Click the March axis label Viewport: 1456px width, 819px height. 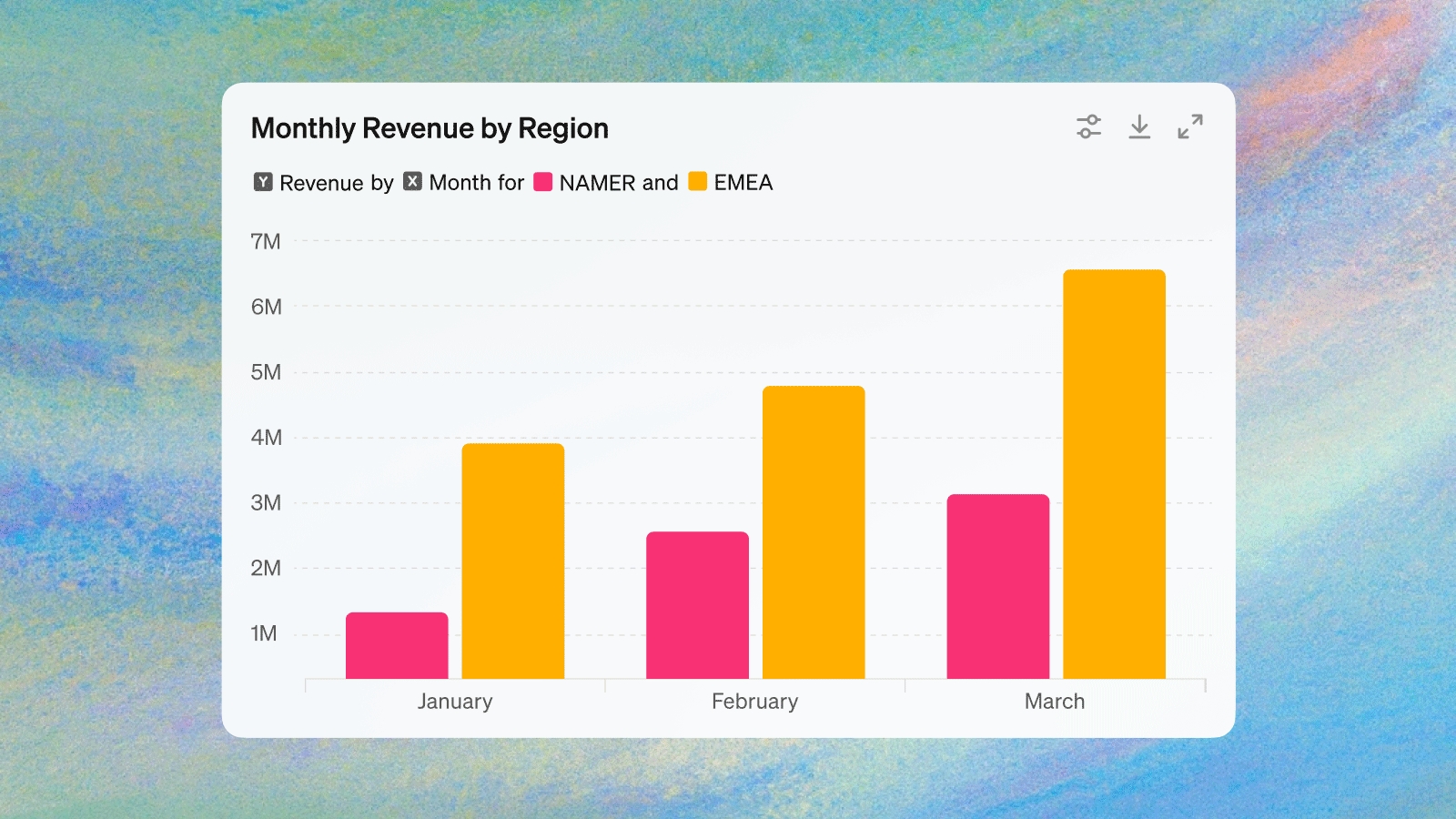pos(1055,702)
